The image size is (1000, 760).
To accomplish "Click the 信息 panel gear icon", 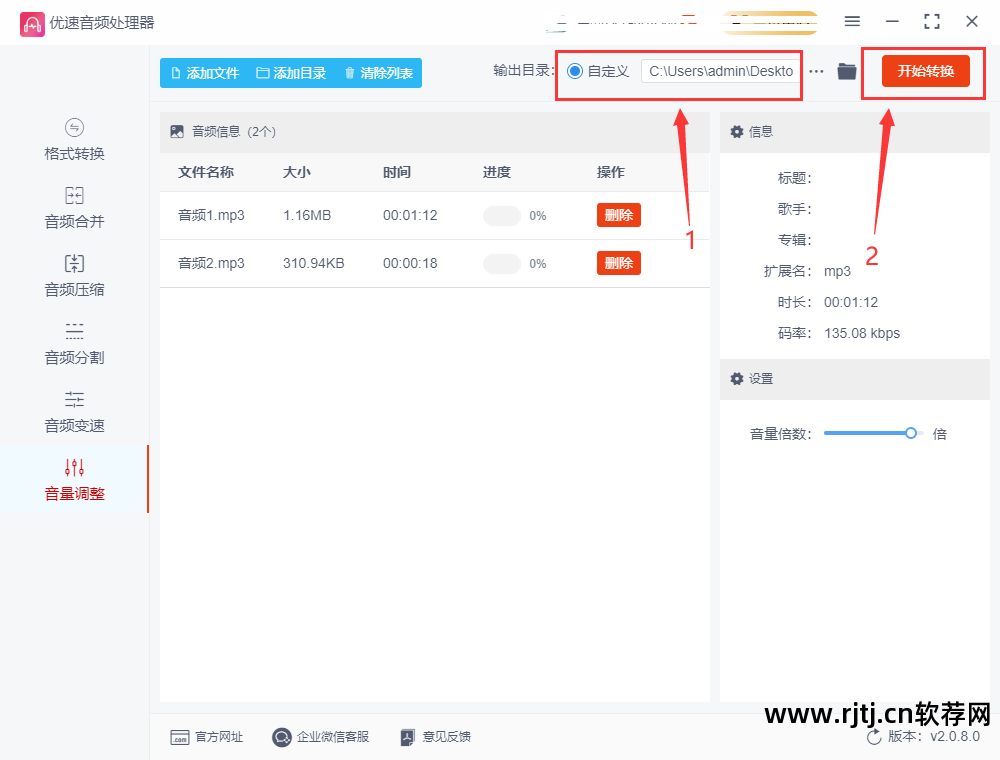I will click(x=737, y=131).
